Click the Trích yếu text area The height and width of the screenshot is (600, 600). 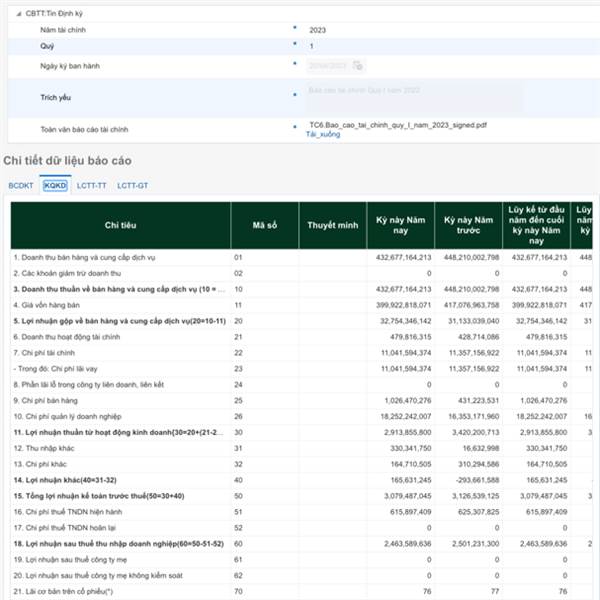click(x=412, y=98)
